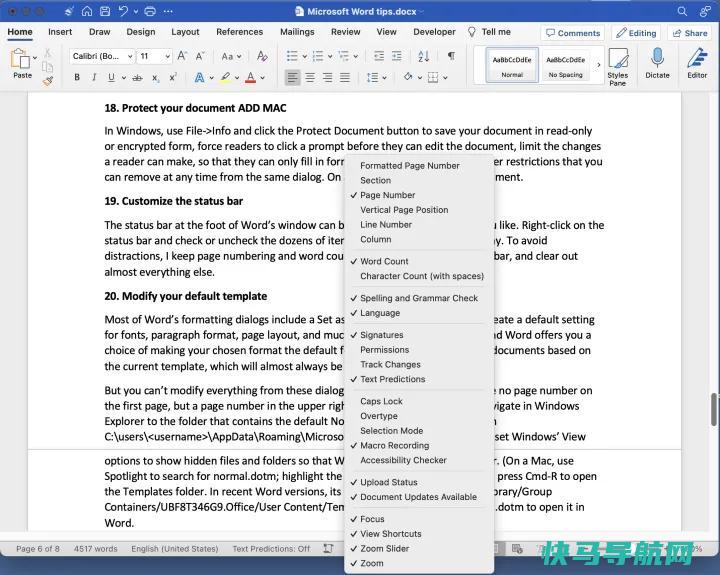Center align the paragraph

coord(310,77)
